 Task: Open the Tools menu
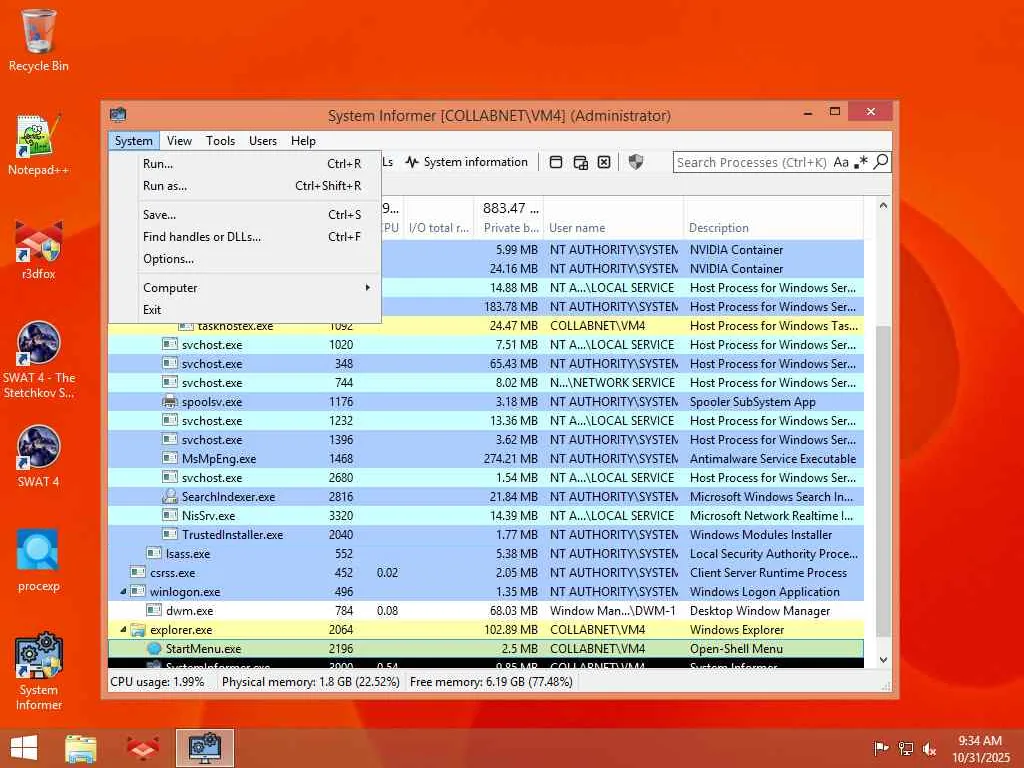(x=220, y=141)
